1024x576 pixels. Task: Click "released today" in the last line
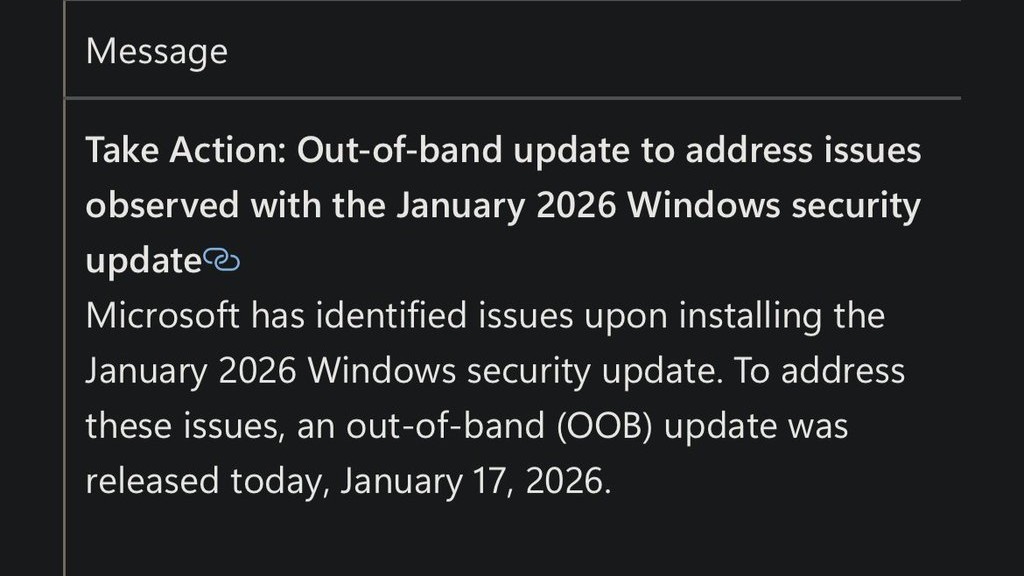206,481
